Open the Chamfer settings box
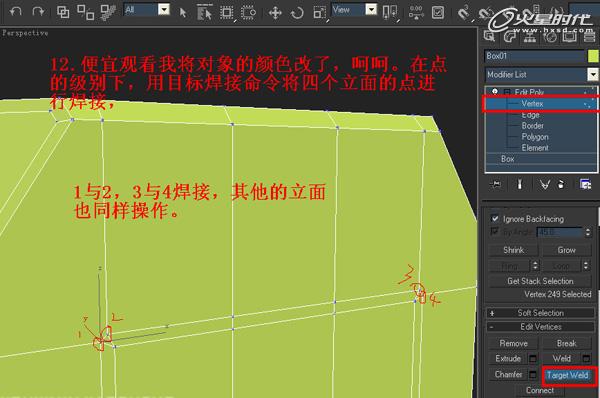600x398 pixels. click(533, 374)
